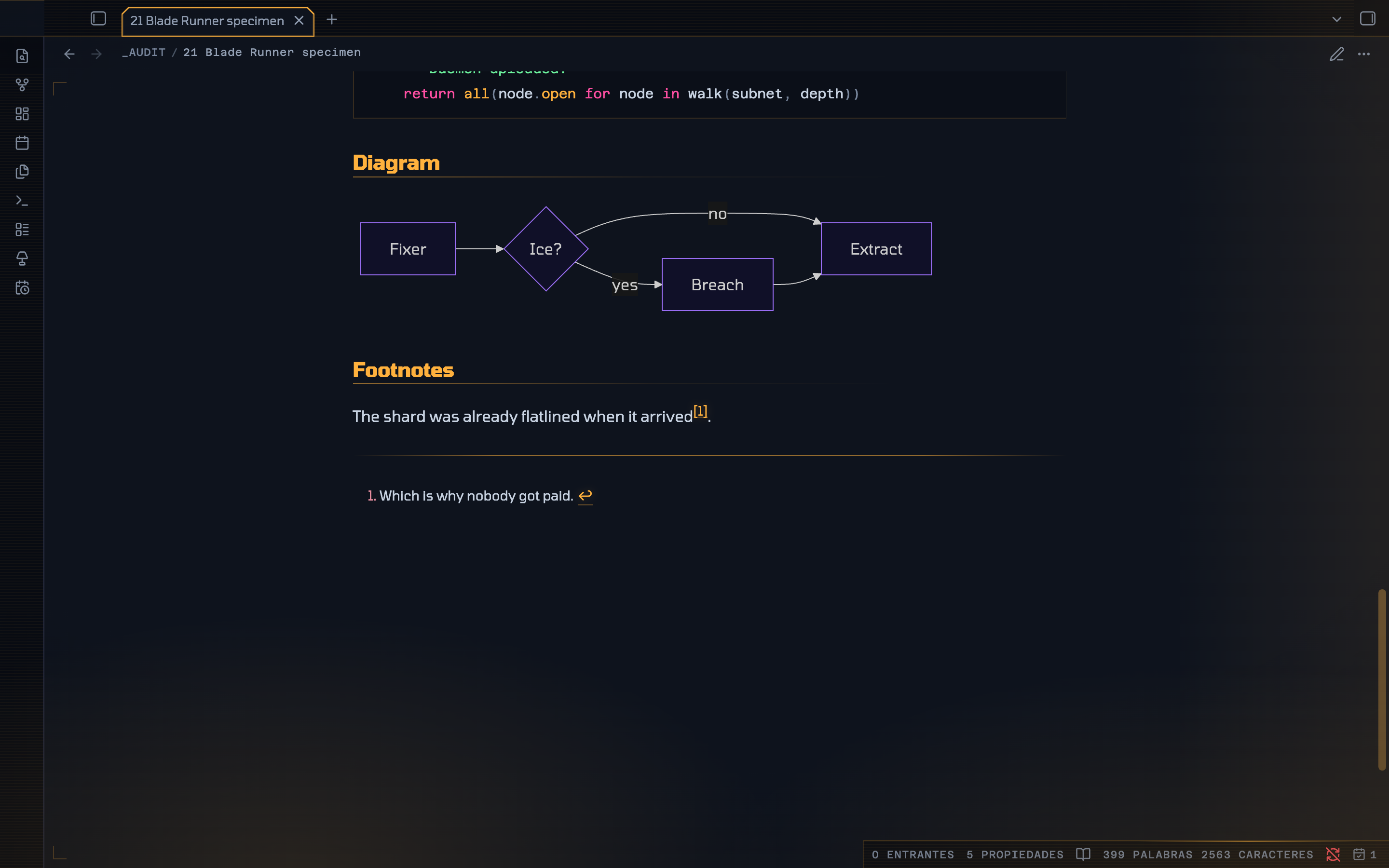Open the file search icon in ribbon
The image size is (1389, 868).
[22, 56]
